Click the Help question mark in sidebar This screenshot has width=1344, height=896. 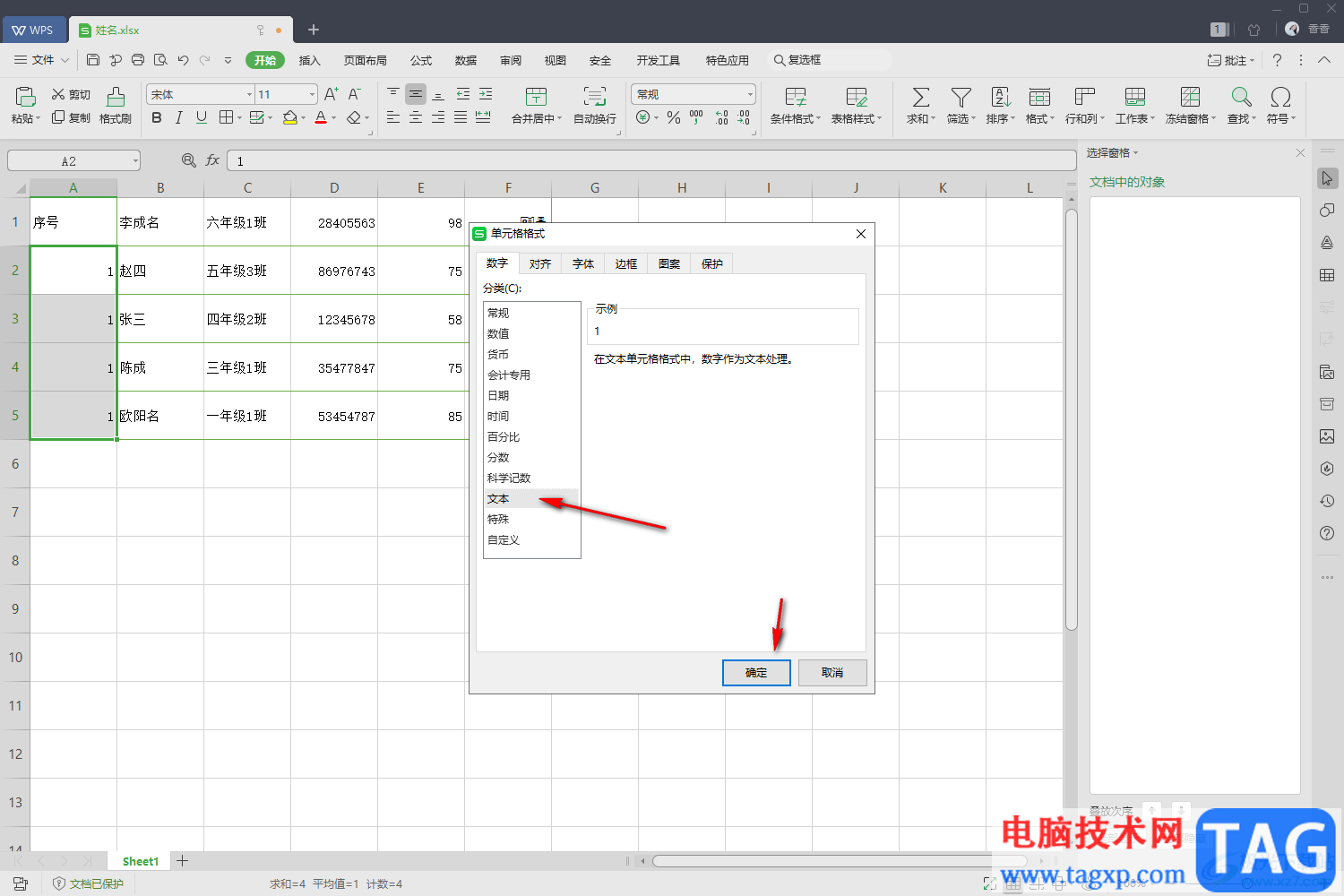pos(1327,533)
